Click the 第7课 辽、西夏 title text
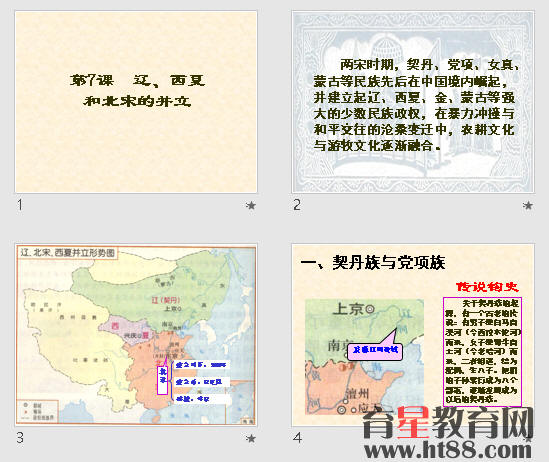The width and height of the screenshot is (549, 462). pos(137,80)
